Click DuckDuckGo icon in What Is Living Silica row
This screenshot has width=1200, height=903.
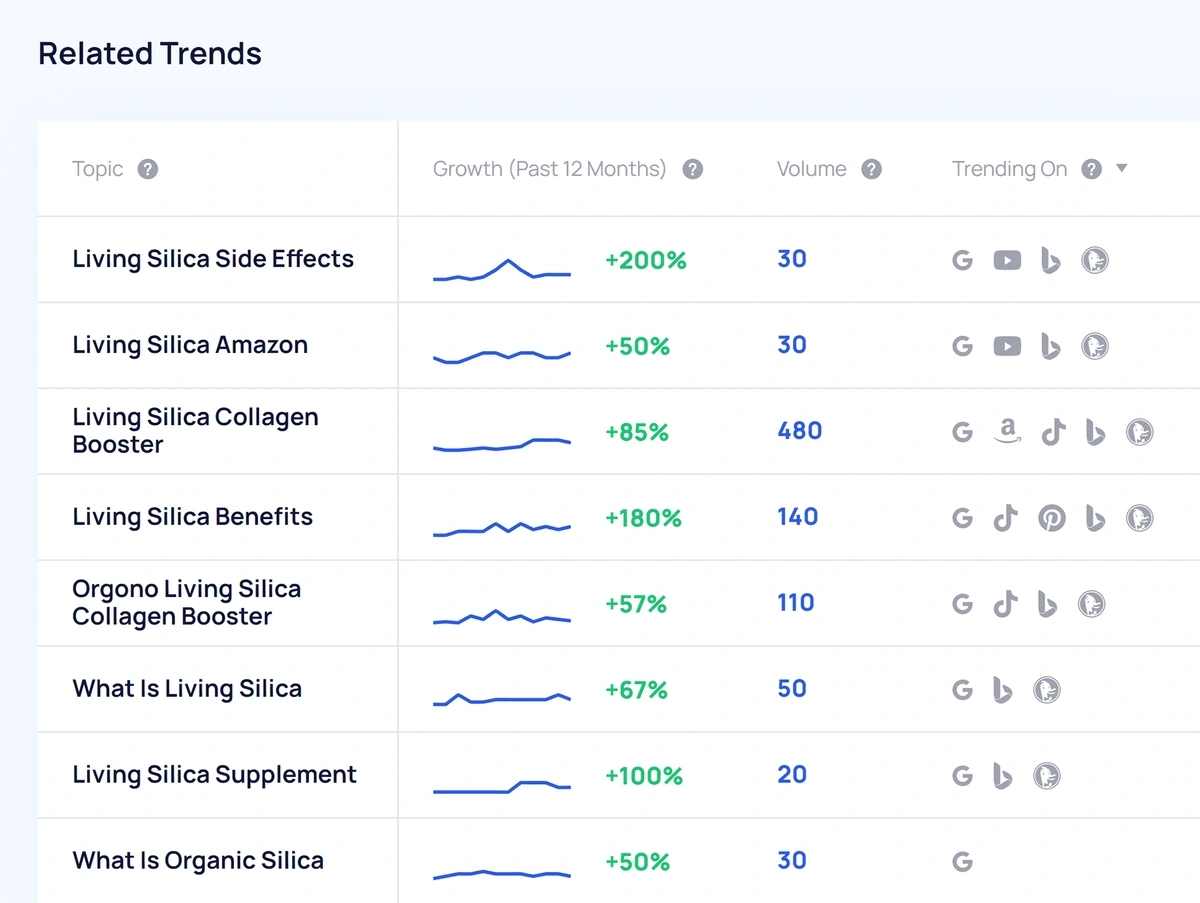(x=1047, y=690)
